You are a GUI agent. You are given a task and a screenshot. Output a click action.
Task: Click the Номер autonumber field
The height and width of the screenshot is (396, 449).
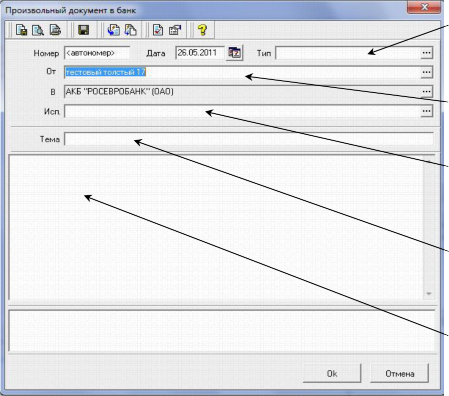[x=97, y=53]
